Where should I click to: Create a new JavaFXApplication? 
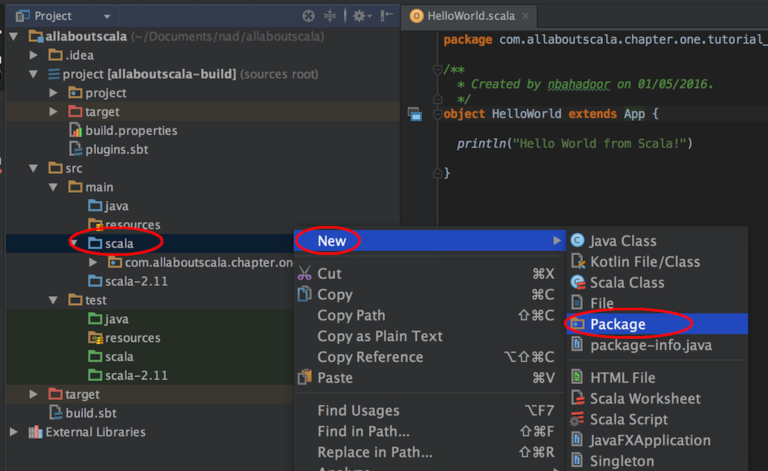657,441
